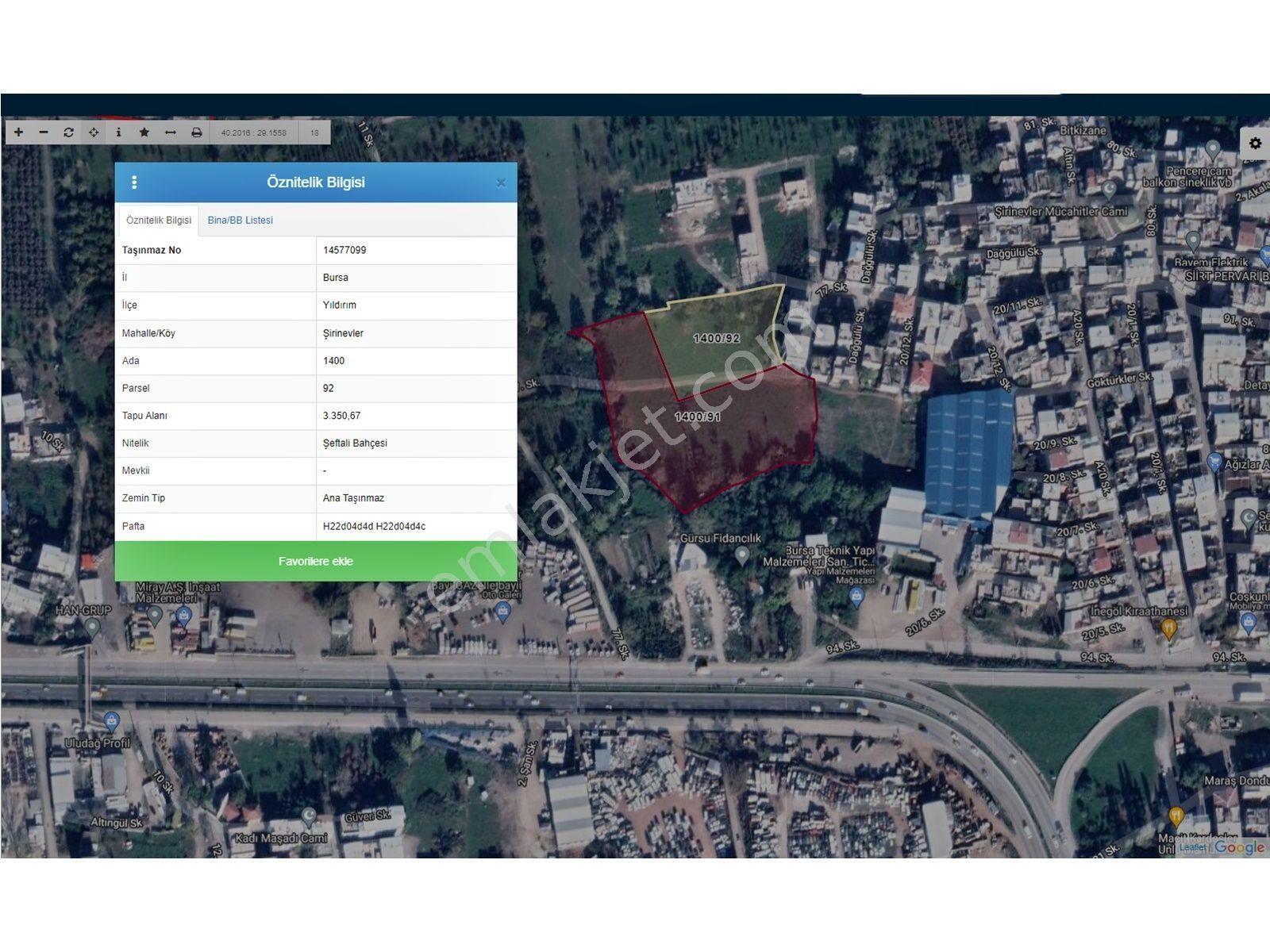Click the Şirinevler Mücahitler Cami pin

click(x=1110, y=190)
